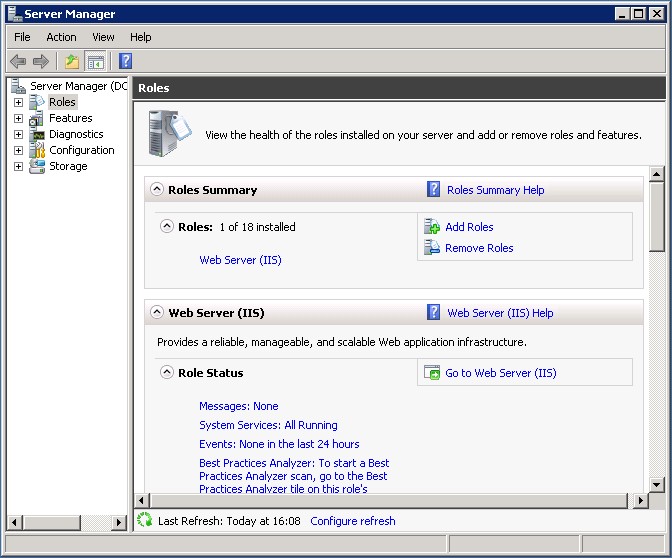Expand the Diagnostics tree node
The image size is (672, 558).
pos(18,134)
